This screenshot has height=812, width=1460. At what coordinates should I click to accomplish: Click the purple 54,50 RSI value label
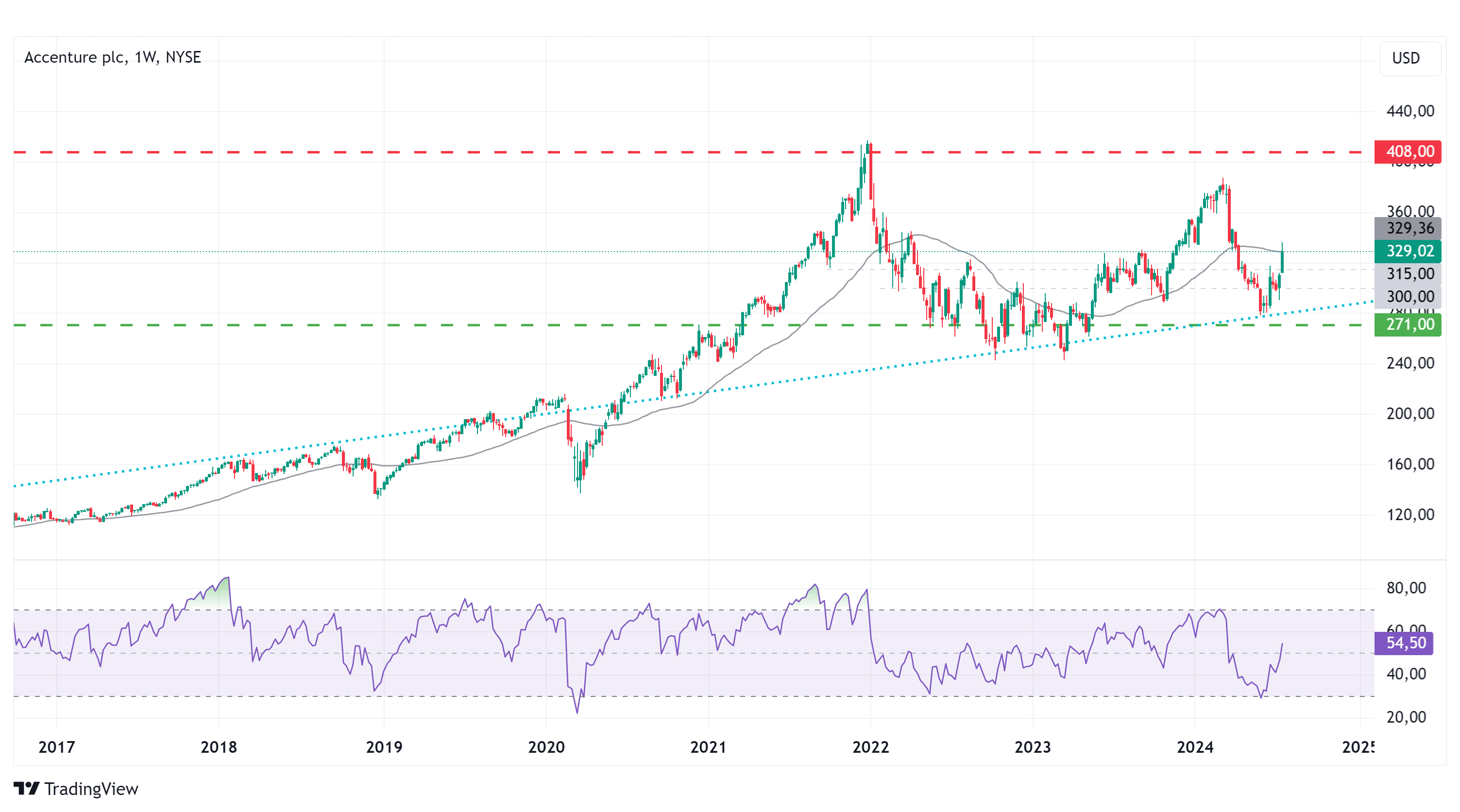pos(1404,643)
